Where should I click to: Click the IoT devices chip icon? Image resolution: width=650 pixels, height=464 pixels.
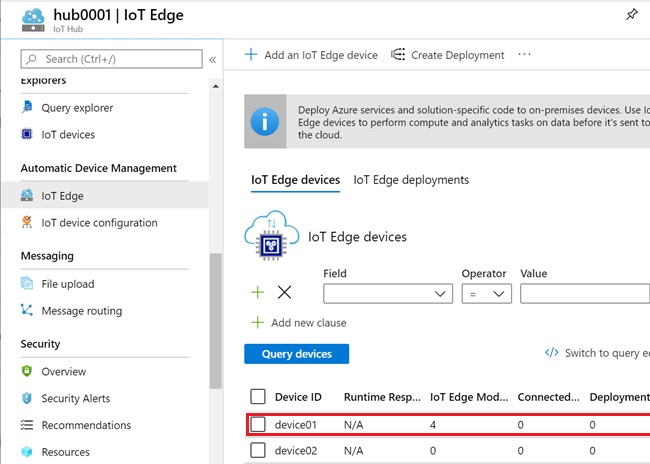pyautogui.click(x=27, y=134)
